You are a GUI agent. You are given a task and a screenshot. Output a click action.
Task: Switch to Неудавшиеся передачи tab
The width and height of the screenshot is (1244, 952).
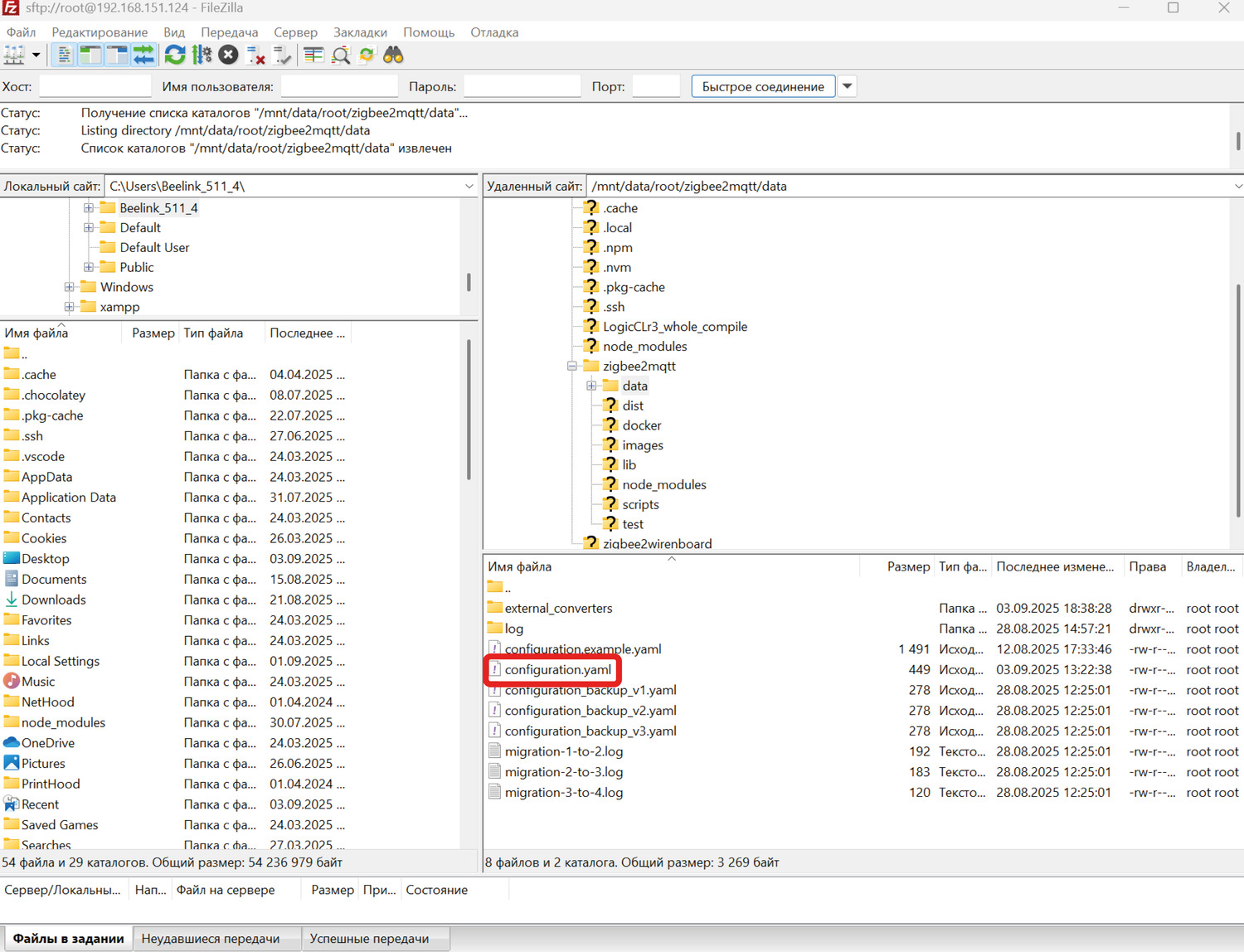point(210,939)
